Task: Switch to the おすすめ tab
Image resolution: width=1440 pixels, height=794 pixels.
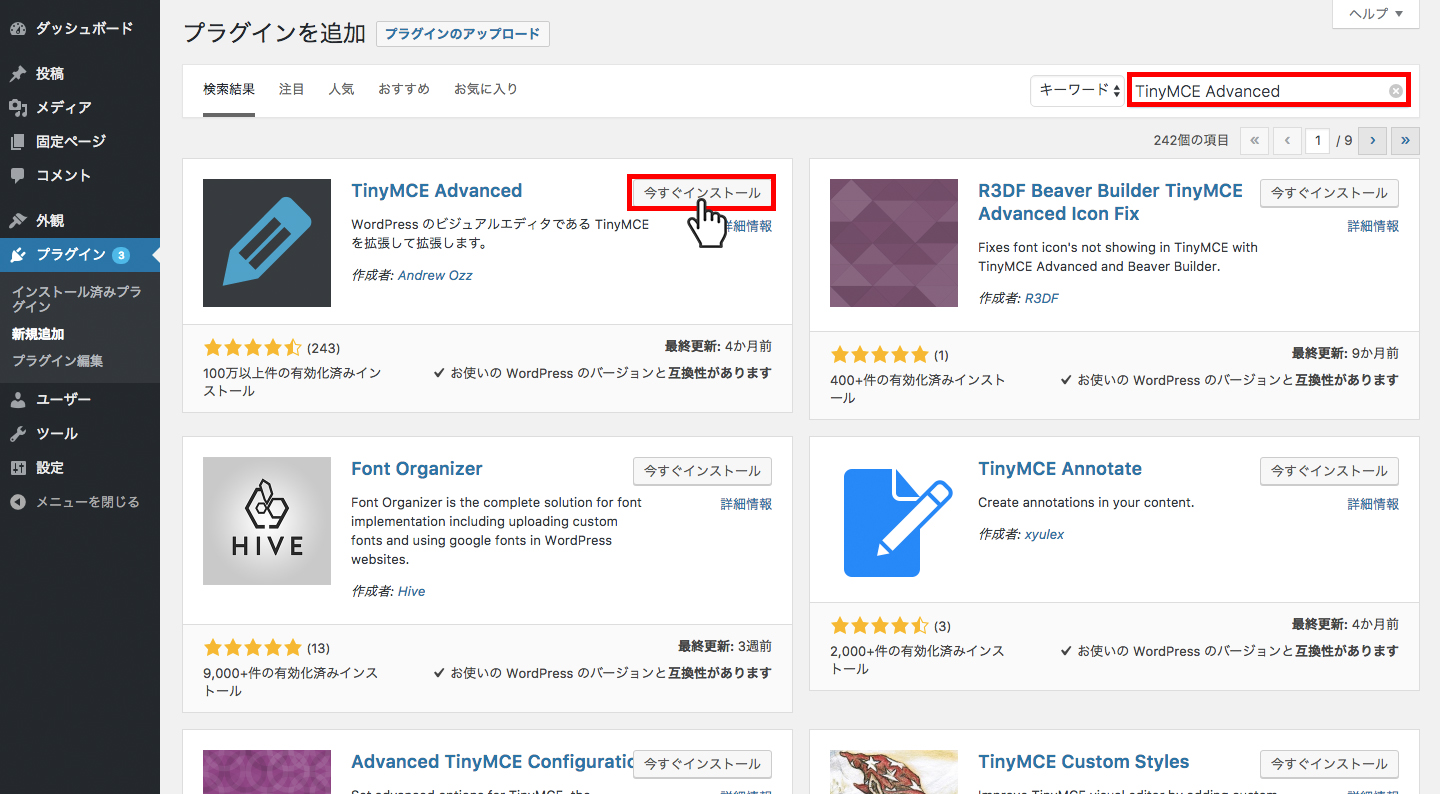Action: coord(404,89)
